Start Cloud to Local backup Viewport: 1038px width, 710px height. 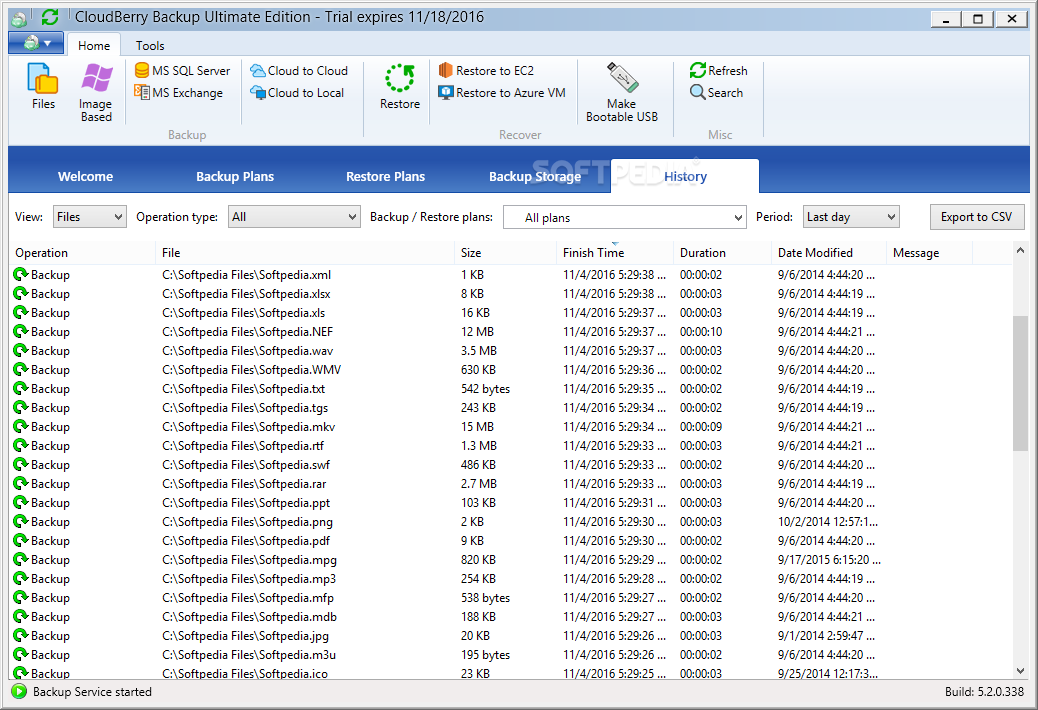(297, 93)
